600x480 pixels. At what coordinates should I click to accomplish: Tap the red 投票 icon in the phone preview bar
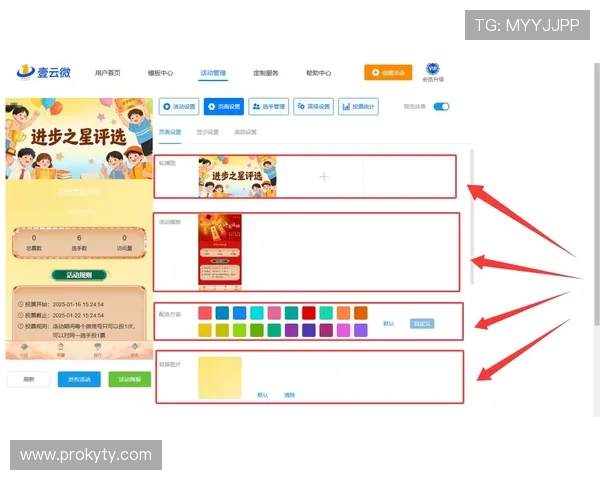(x=60, y=350)
